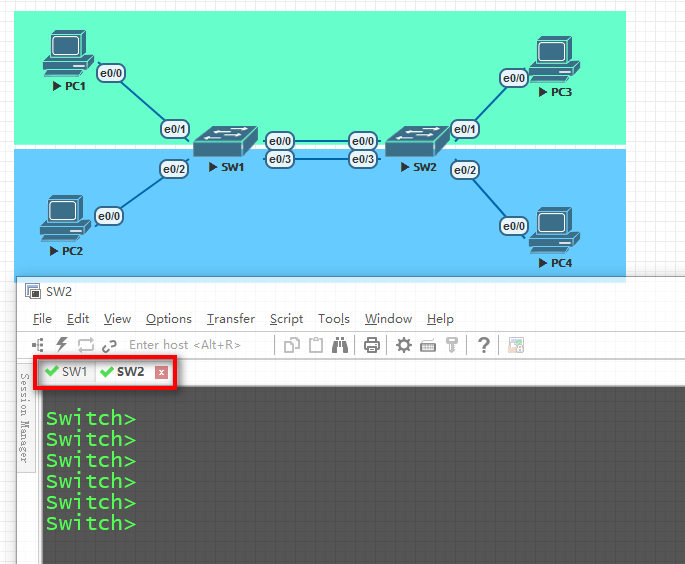Click the SW2 window title icon

coord(33,291)
